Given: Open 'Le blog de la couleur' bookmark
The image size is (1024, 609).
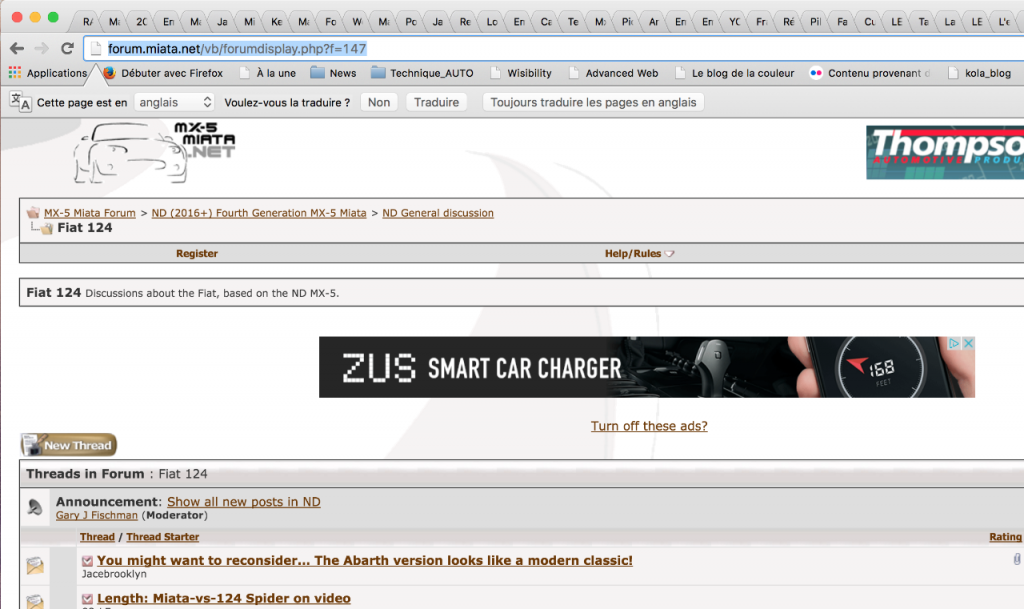Looking at the screenshot, I should click(x=734, y=73).
